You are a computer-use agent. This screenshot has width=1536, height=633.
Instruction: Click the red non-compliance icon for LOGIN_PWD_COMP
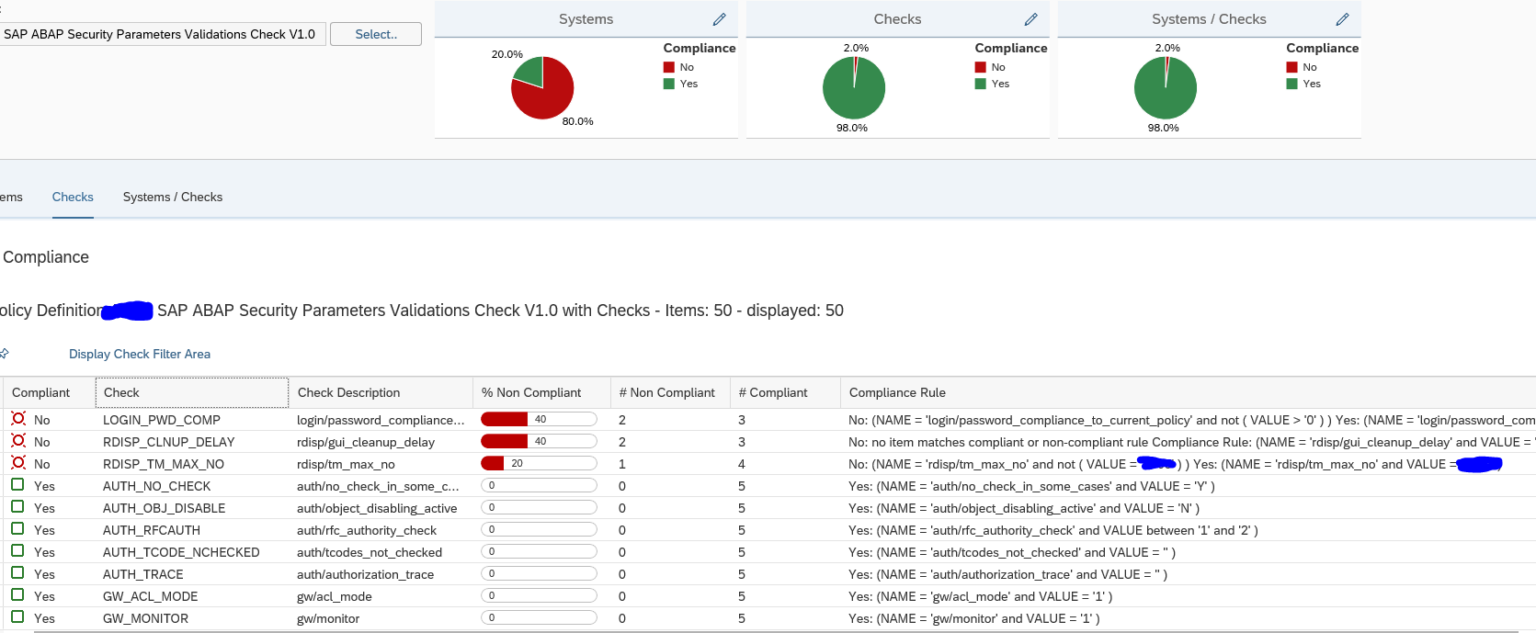point(18,419)
